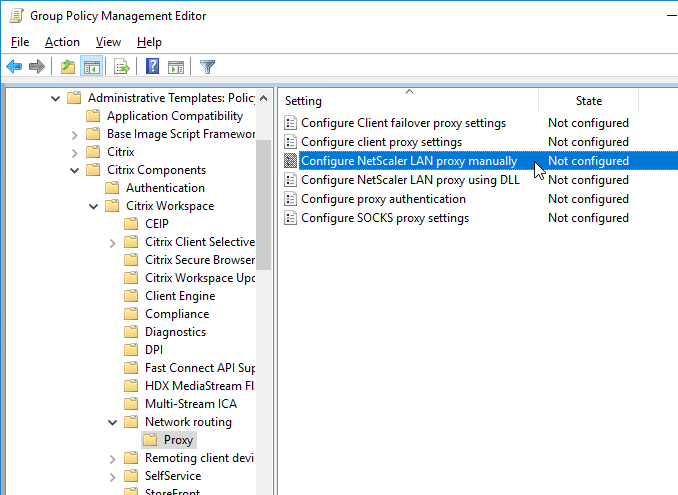Select Configure proxy authentication setting

[x=384, y=199]
